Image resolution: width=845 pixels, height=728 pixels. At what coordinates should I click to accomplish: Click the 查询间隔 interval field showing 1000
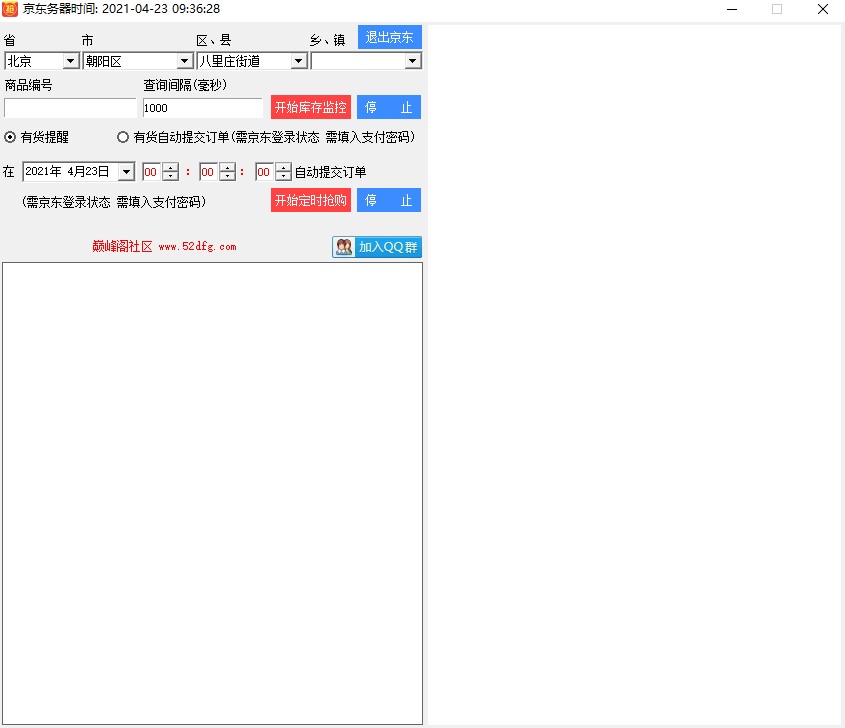pyautogui.click(x=202, y=108)
